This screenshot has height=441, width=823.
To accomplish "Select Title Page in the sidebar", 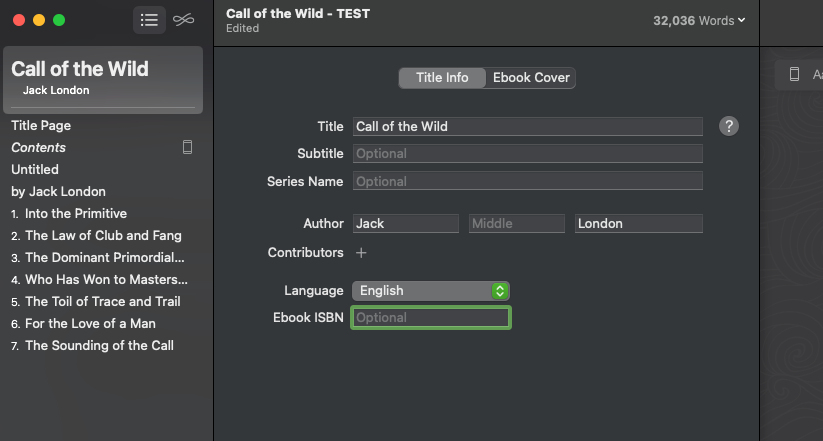I will coord(41,125).
